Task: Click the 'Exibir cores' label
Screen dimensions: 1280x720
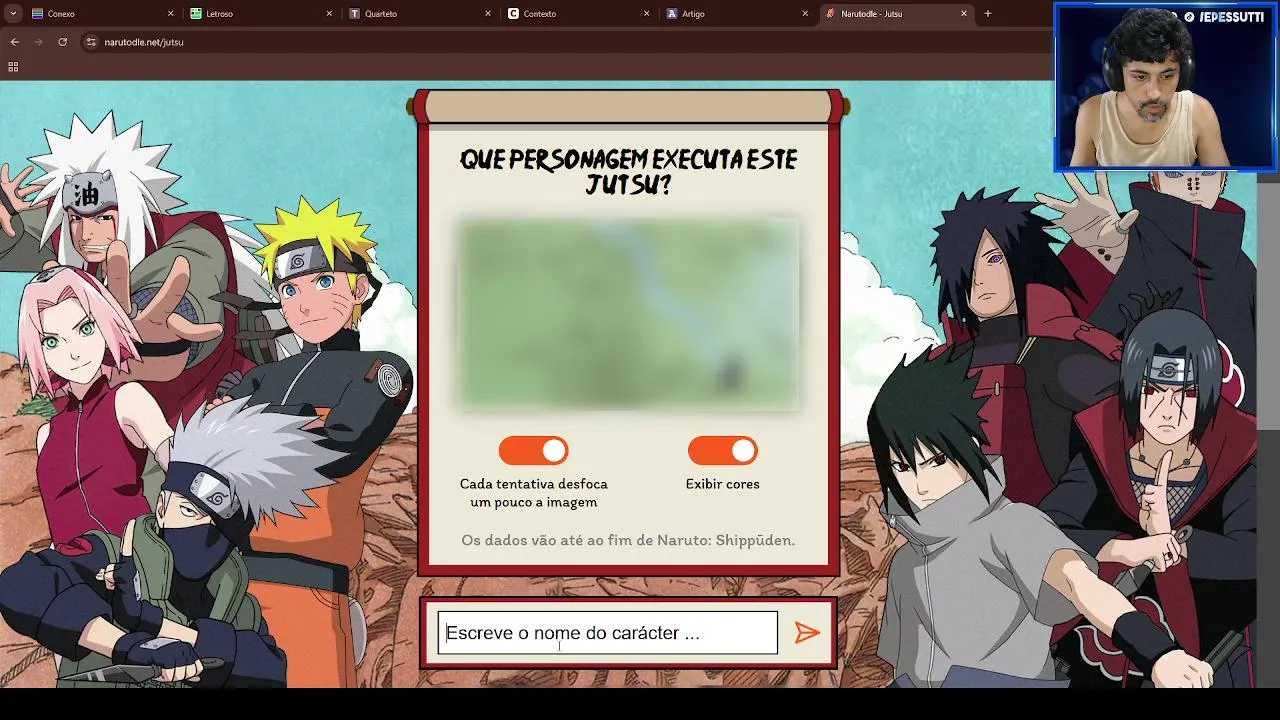Action: coord(722,484)
